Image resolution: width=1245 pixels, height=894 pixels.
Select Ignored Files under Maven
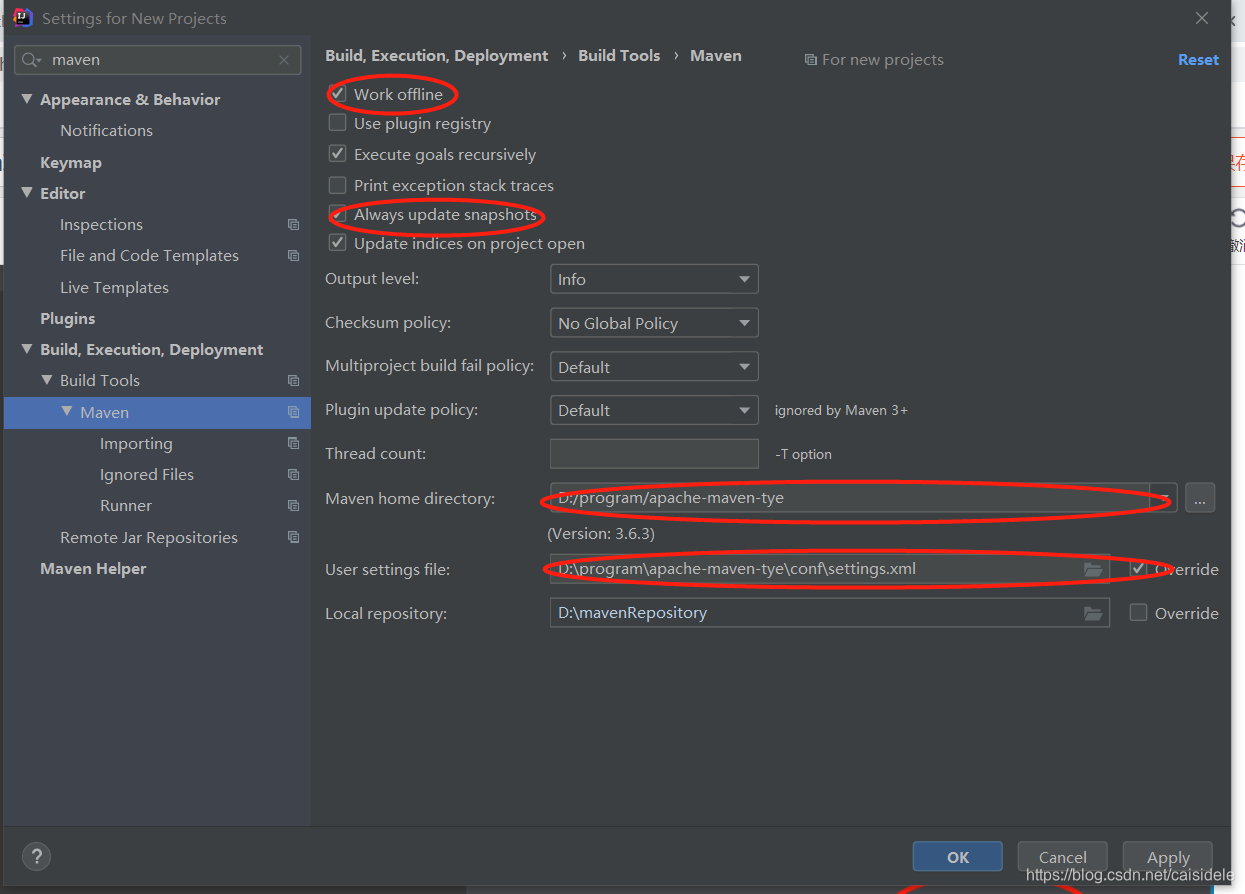(x=147, y=475)
